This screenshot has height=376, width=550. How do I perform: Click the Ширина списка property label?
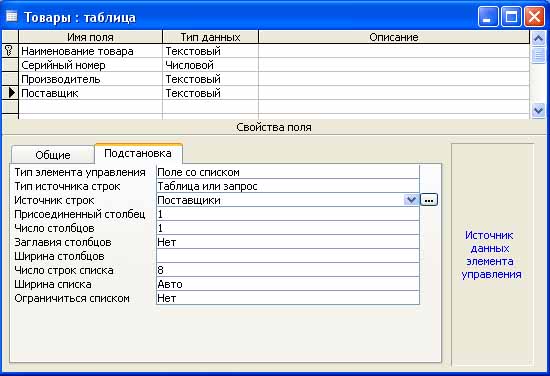pyautogui.click(x=53, y=284)
